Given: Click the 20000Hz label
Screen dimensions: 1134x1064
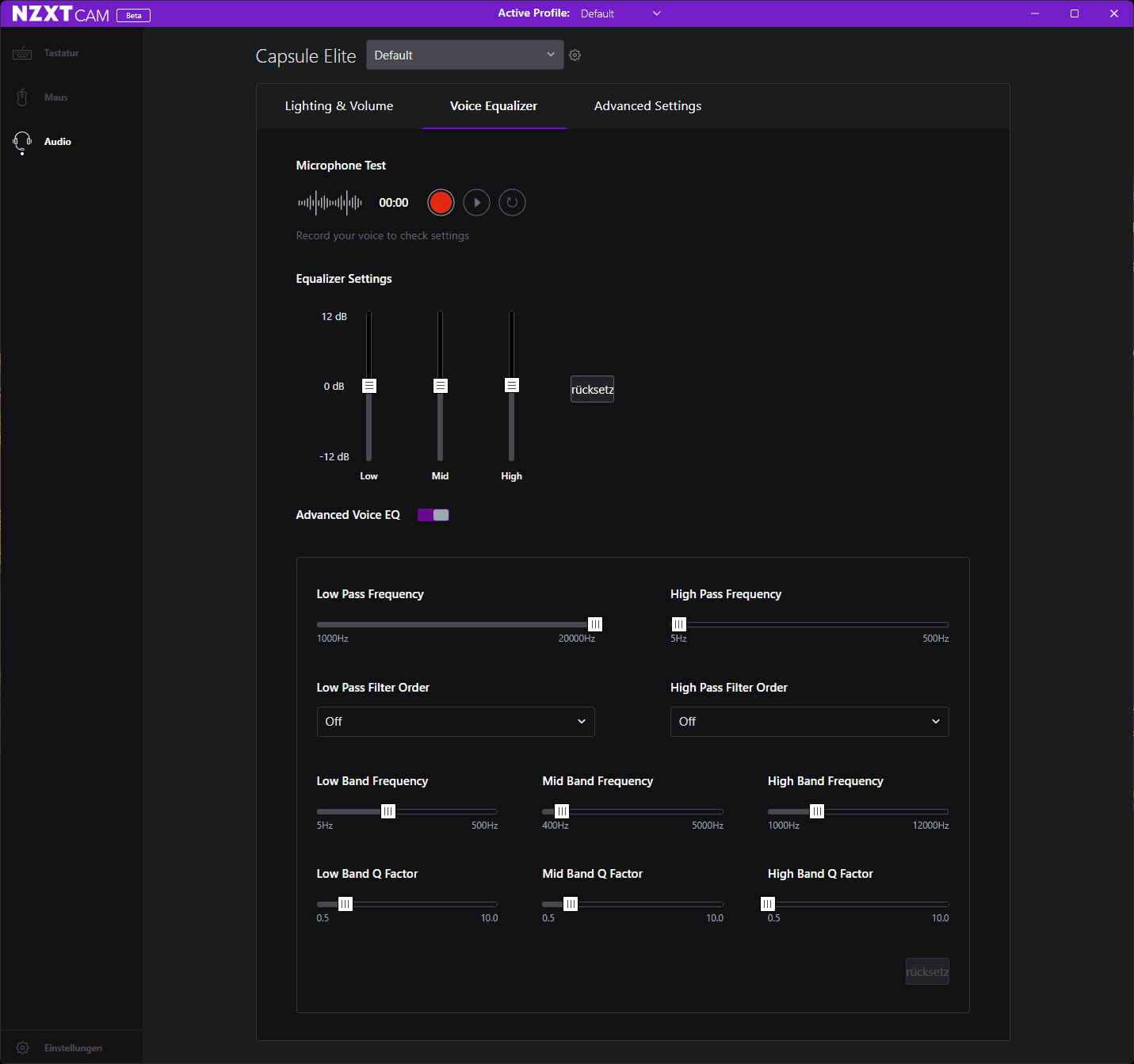Looking at the screenshot, I should pos(577,639).
